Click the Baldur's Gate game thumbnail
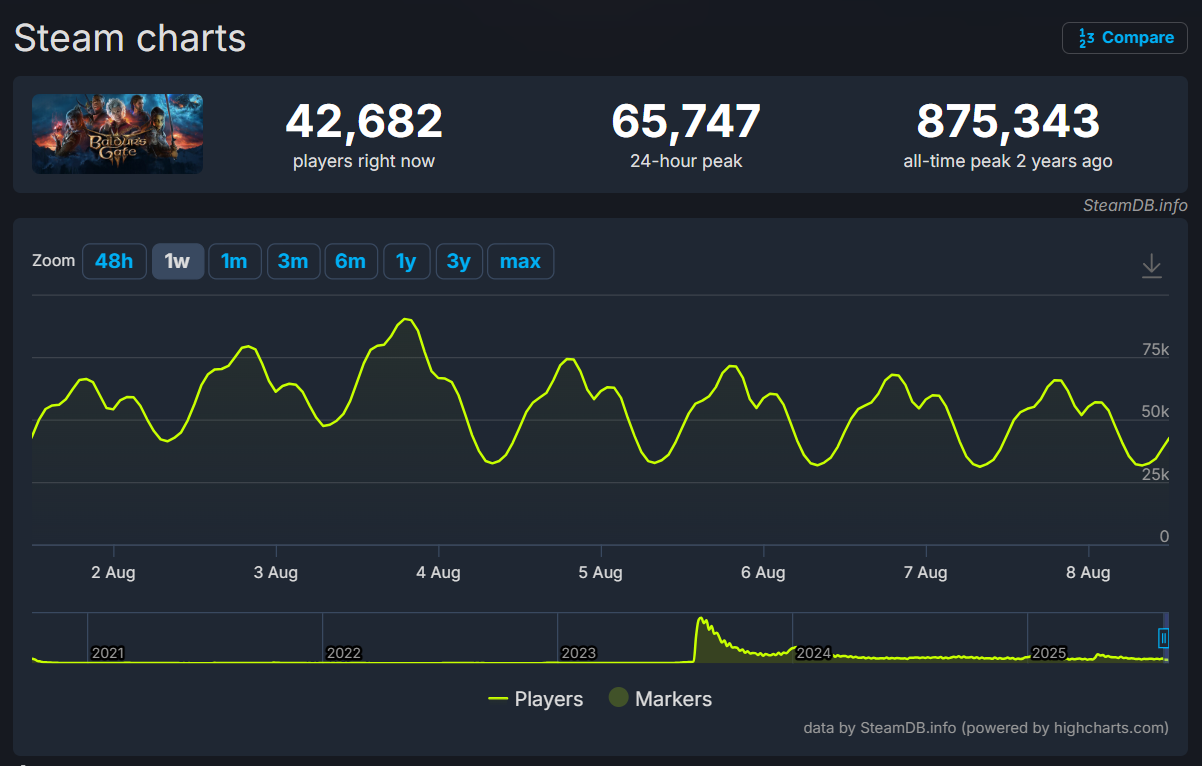The image size is (1202, 766). point(117,134)
